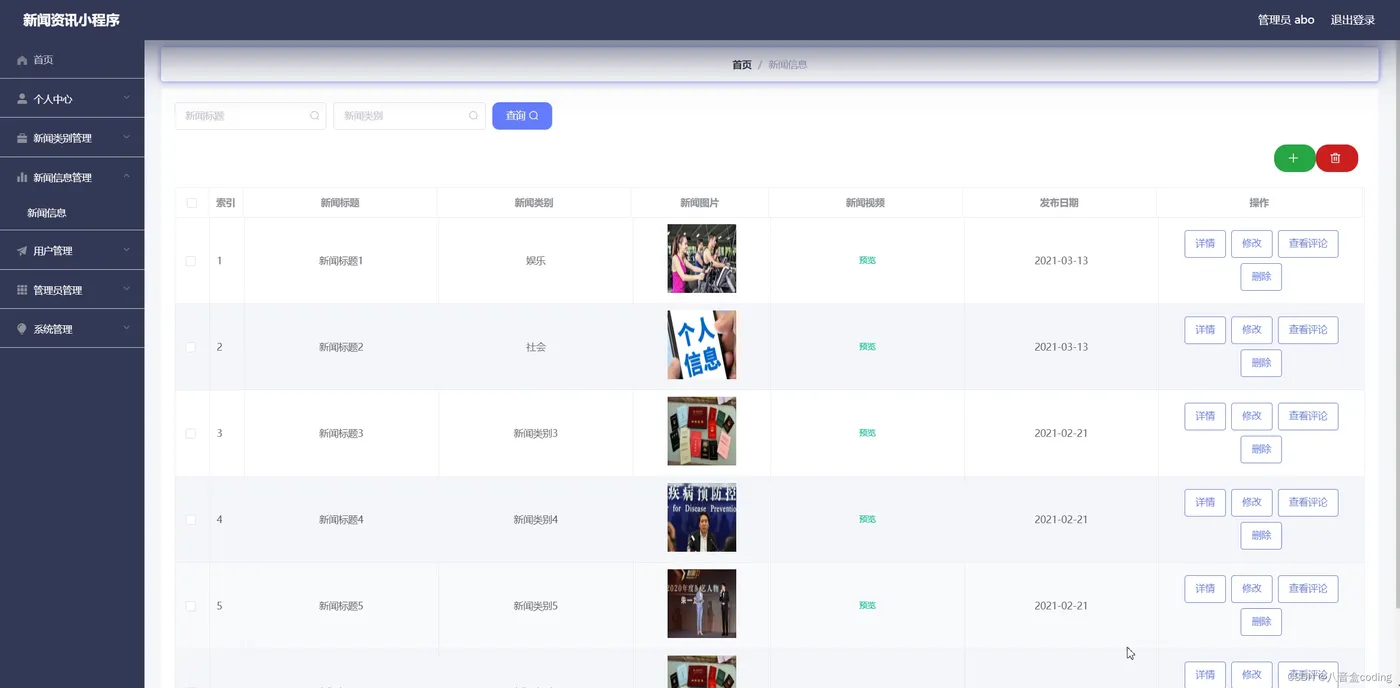Click the bar chart icon beside 新闻信息管理
The width and height of the screenshot is (1400, 688).
point(22,177)
